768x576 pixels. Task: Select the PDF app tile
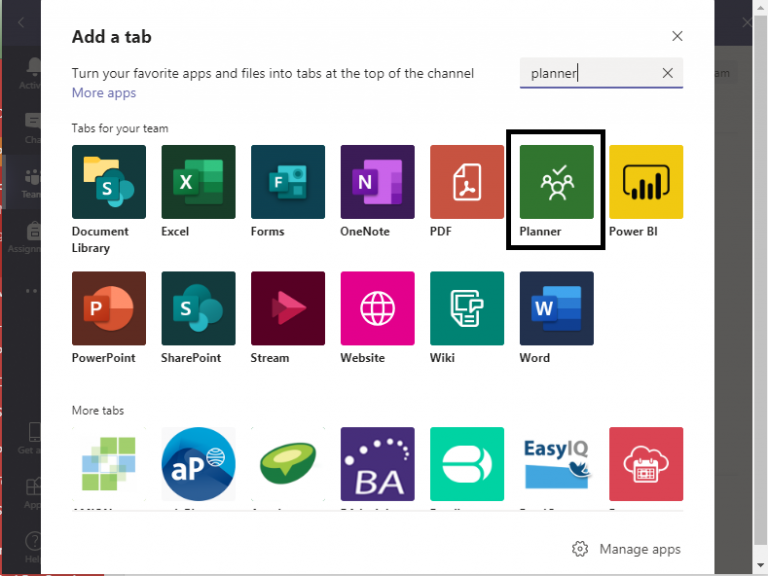pos(467,182)
